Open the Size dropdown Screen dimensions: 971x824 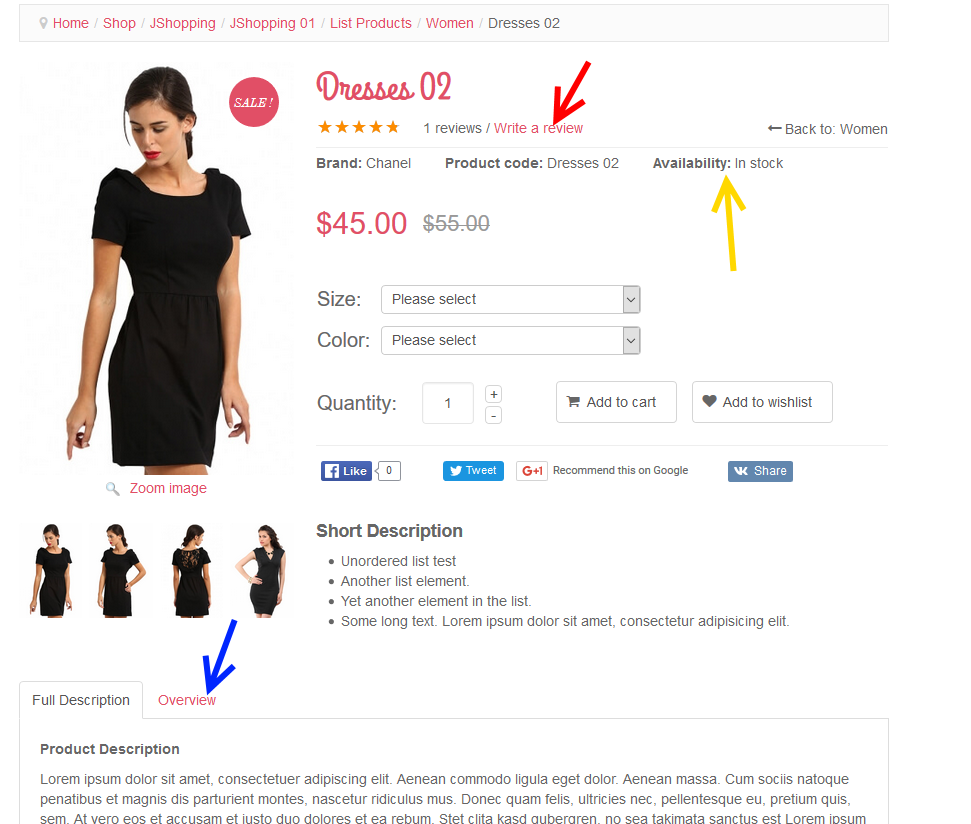pos(510,300)
